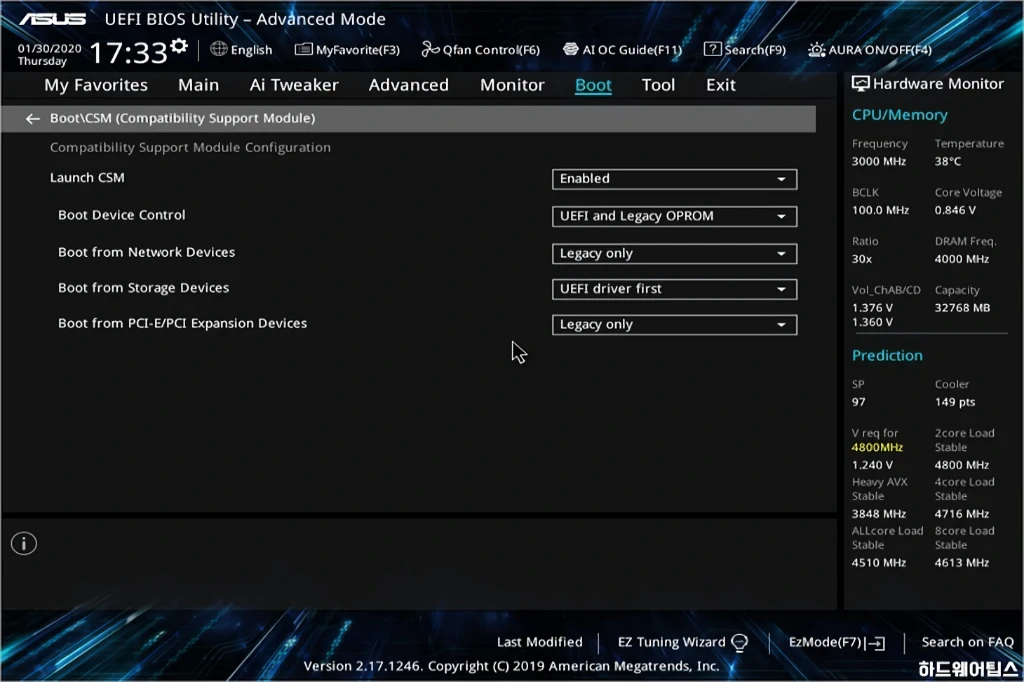1024x682 pixels.
Task: Select the Boot Device Control label
Action: (121, 215)
